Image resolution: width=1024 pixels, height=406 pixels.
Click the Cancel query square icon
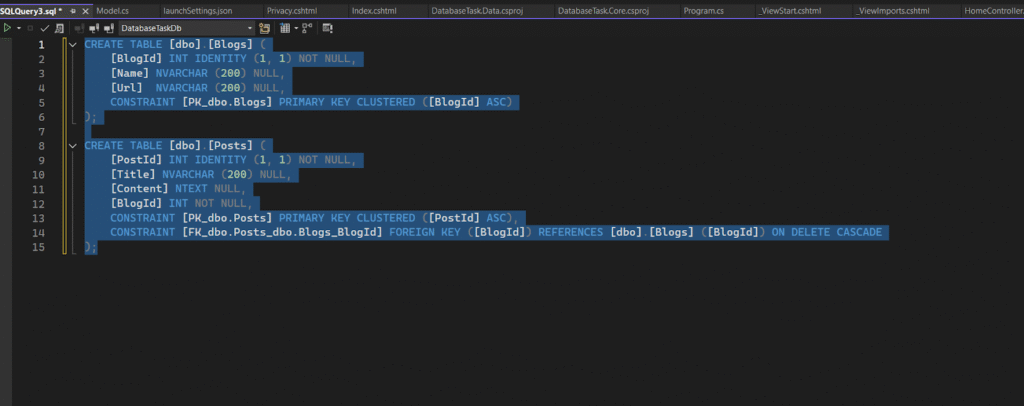click(x=30, y=28)
